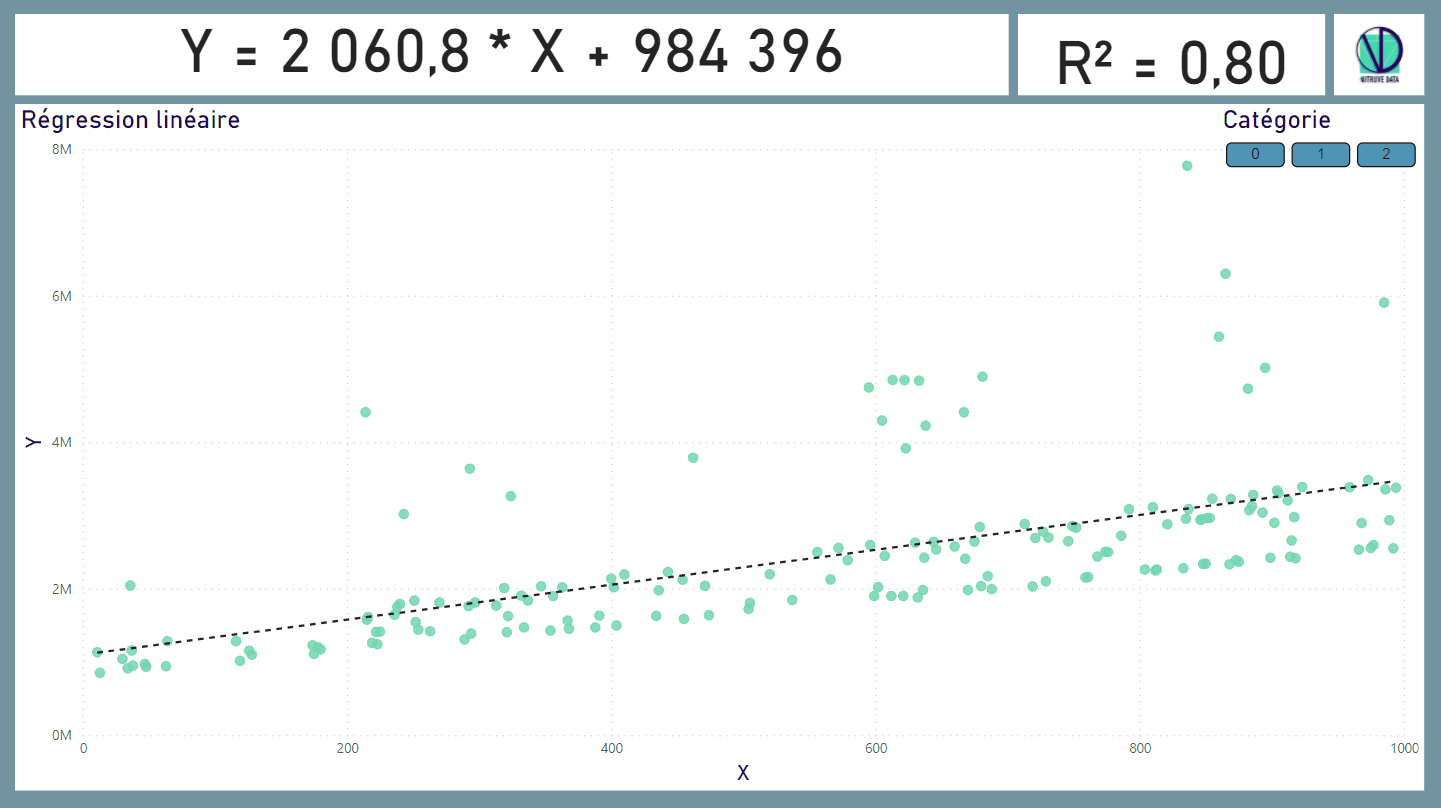
Task: Select the highest outlier point near 8M
Action: [1187, 166]
